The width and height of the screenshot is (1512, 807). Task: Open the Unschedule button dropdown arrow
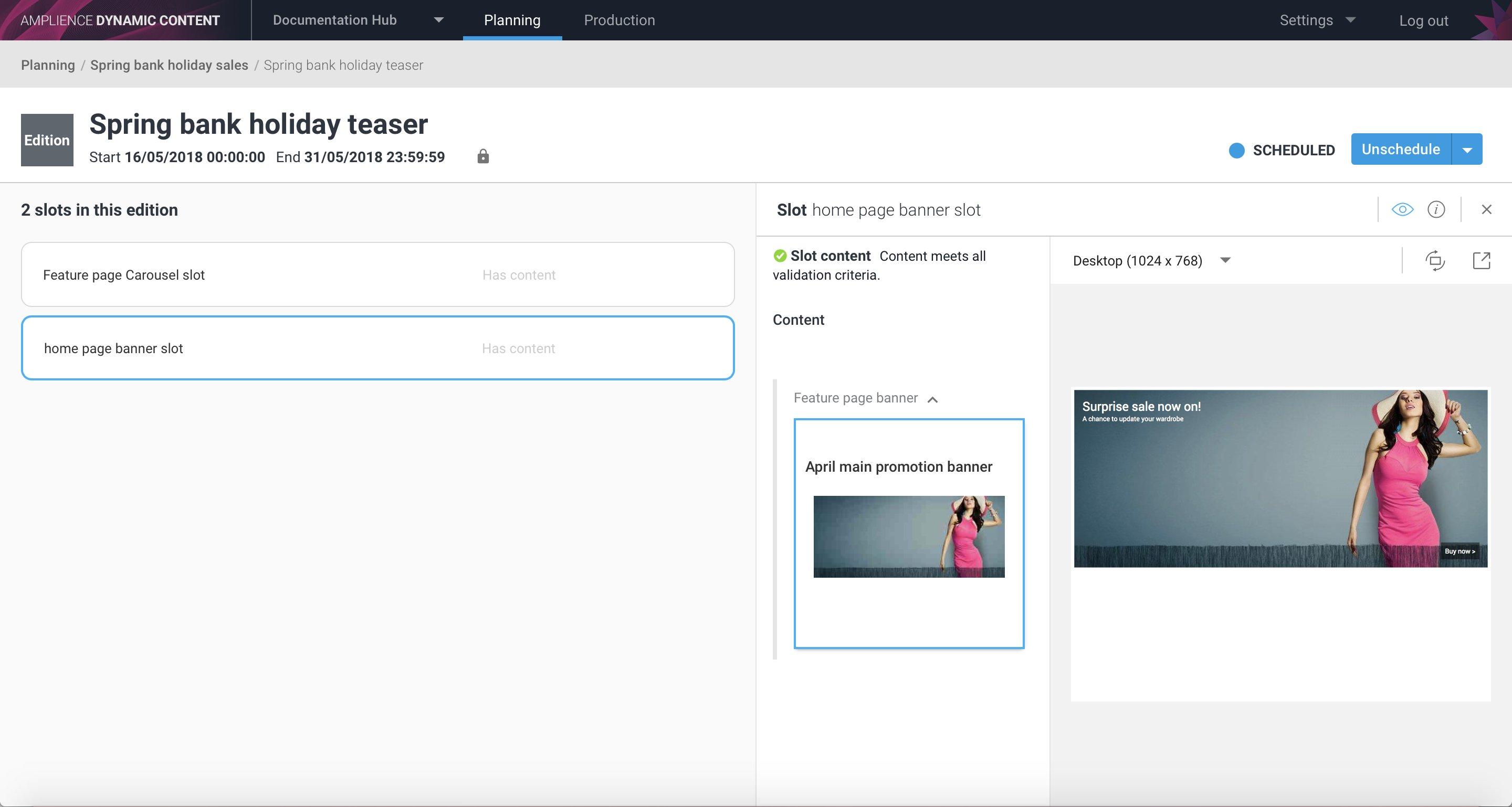pos(1467,150)
